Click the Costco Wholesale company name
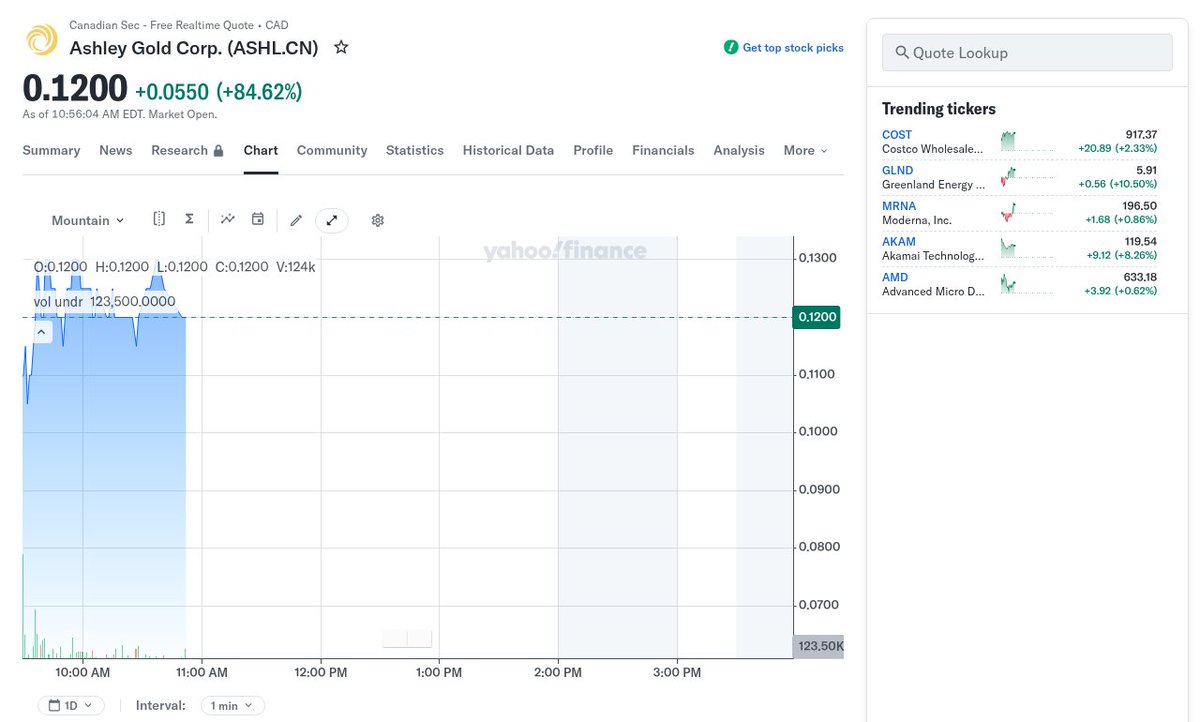The image size is (1200, 722). tap(933, 149)
